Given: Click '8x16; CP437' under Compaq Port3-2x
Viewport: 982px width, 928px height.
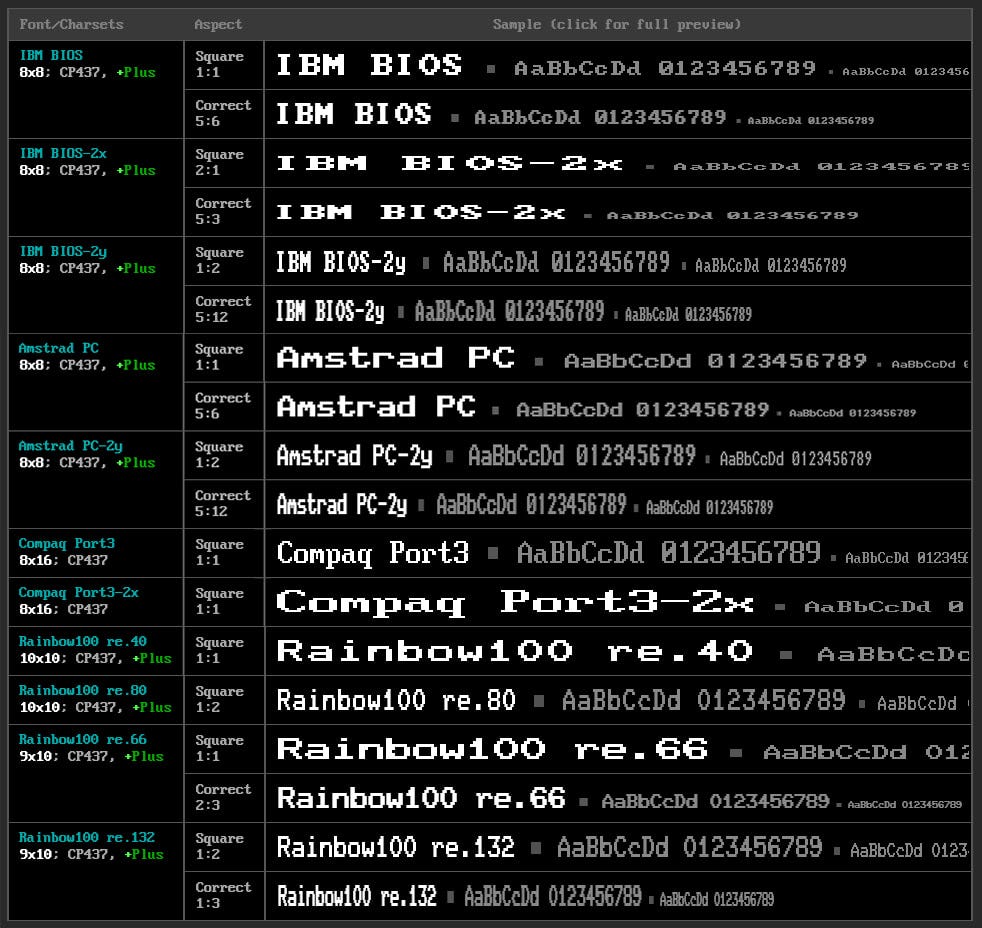Looking at the screenshot, I should (x=63, y=609).
